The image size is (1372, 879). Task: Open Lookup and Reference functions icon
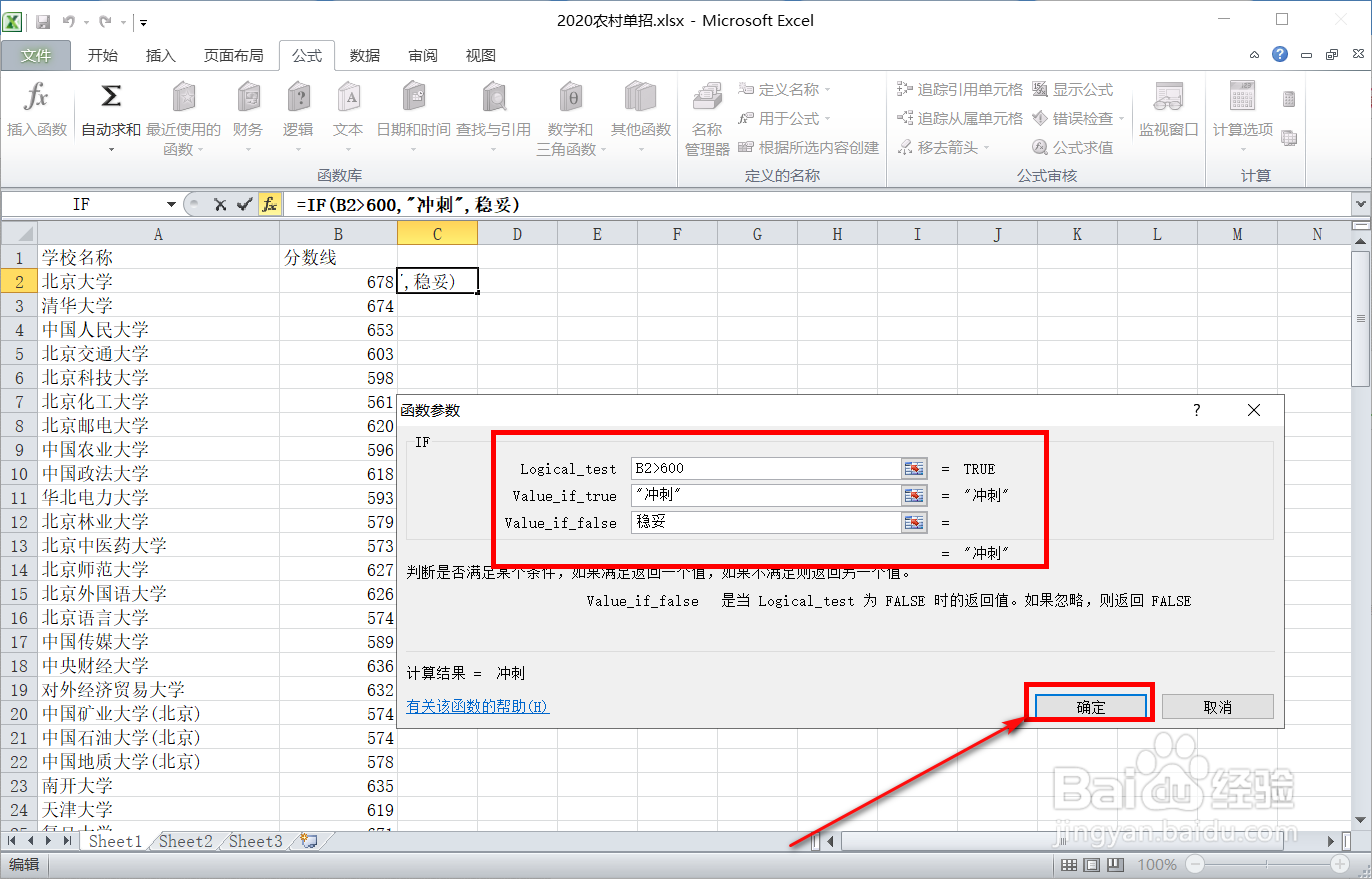point(494,97)
